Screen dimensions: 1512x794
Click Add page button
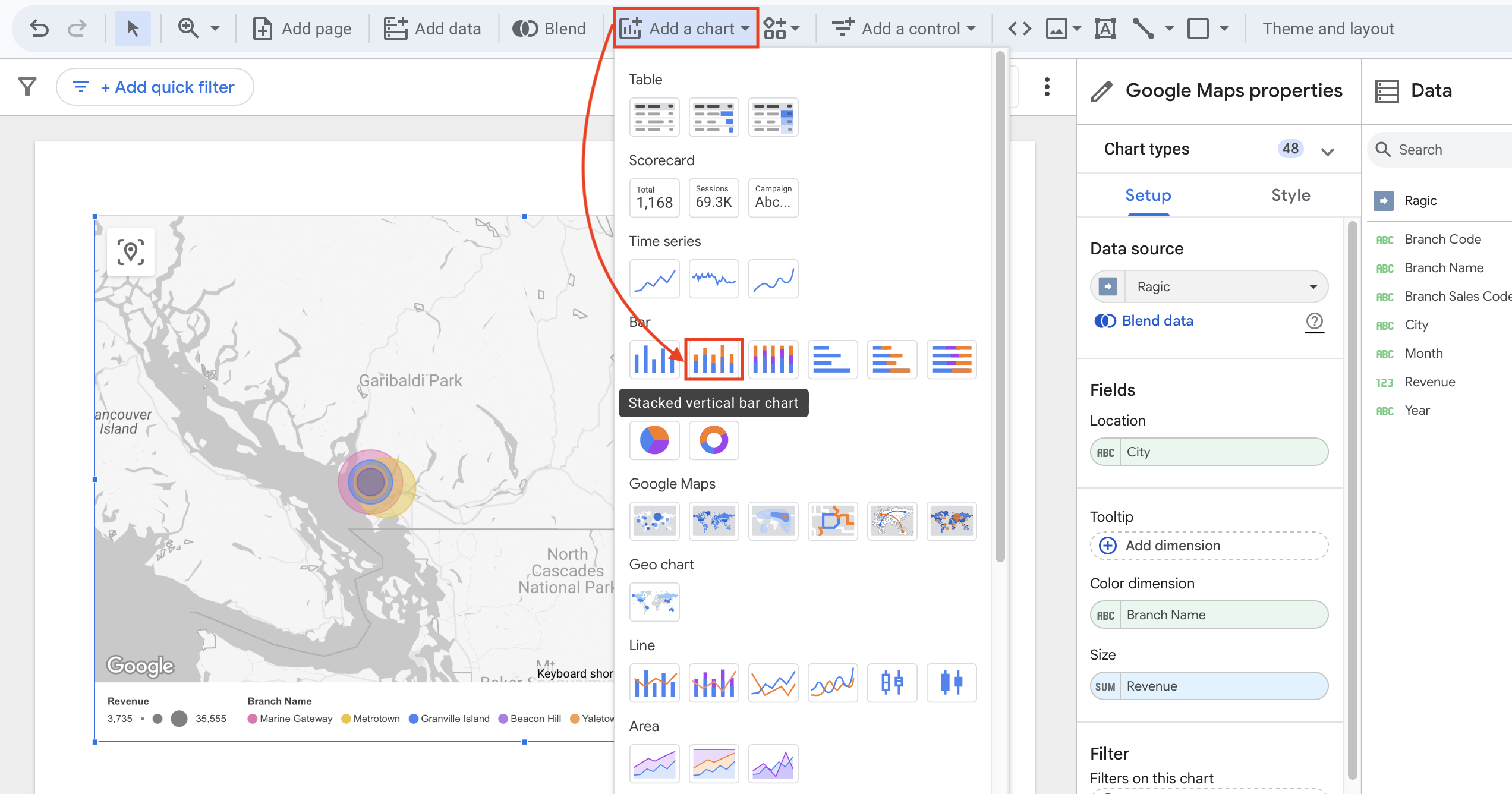302,29
